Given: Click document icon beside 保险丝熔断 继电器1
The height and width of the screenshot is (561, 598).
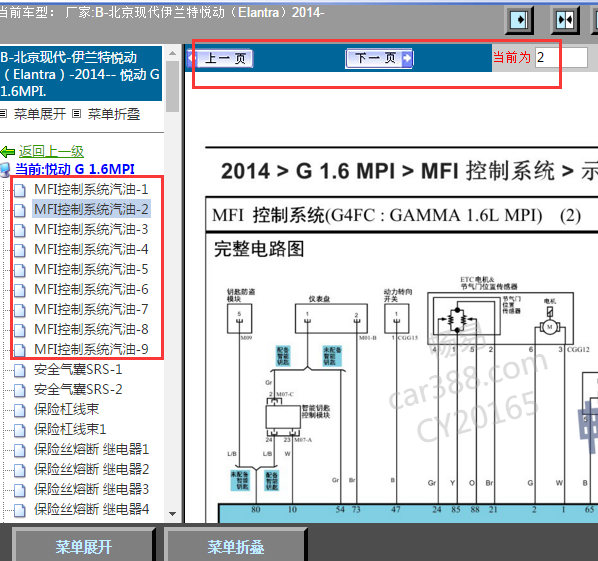Looking at the screenshot, I should click(20, 450).
